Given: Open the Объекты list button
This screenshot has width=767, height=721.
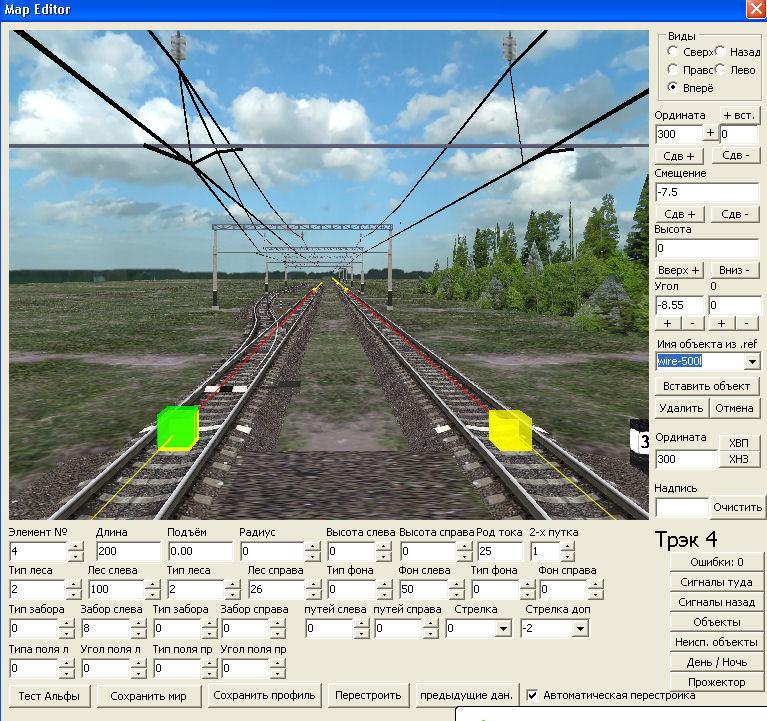Looking at the screenshot, I should (717, 622).
